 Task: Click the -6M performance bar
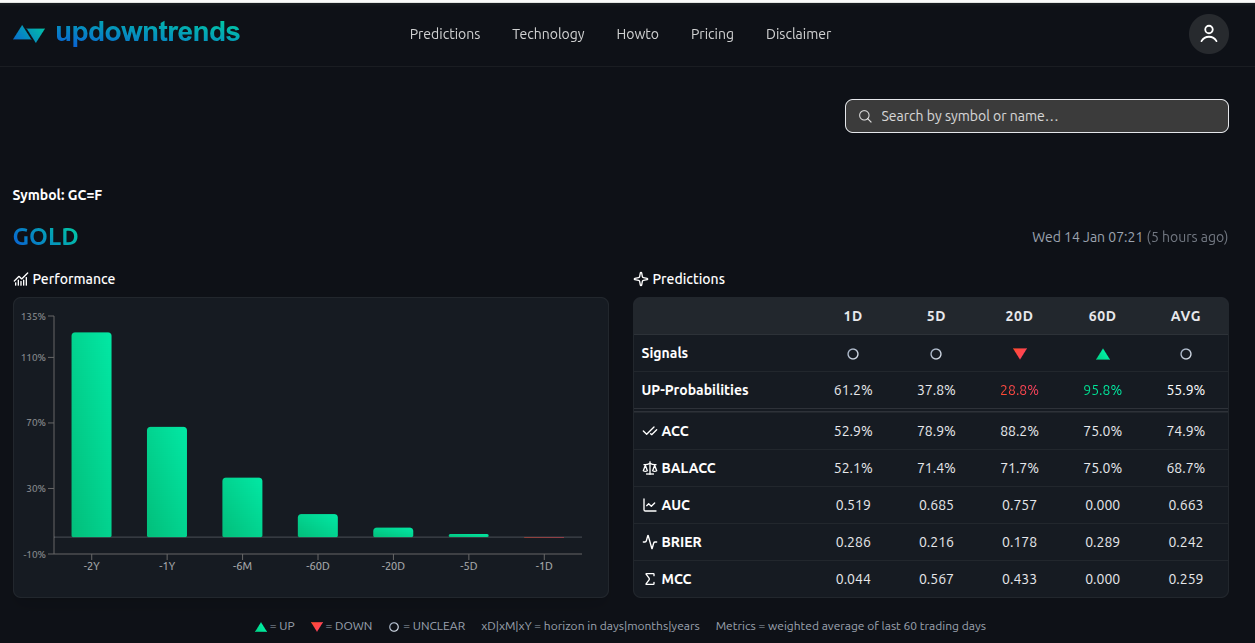(x=242, y=508)
